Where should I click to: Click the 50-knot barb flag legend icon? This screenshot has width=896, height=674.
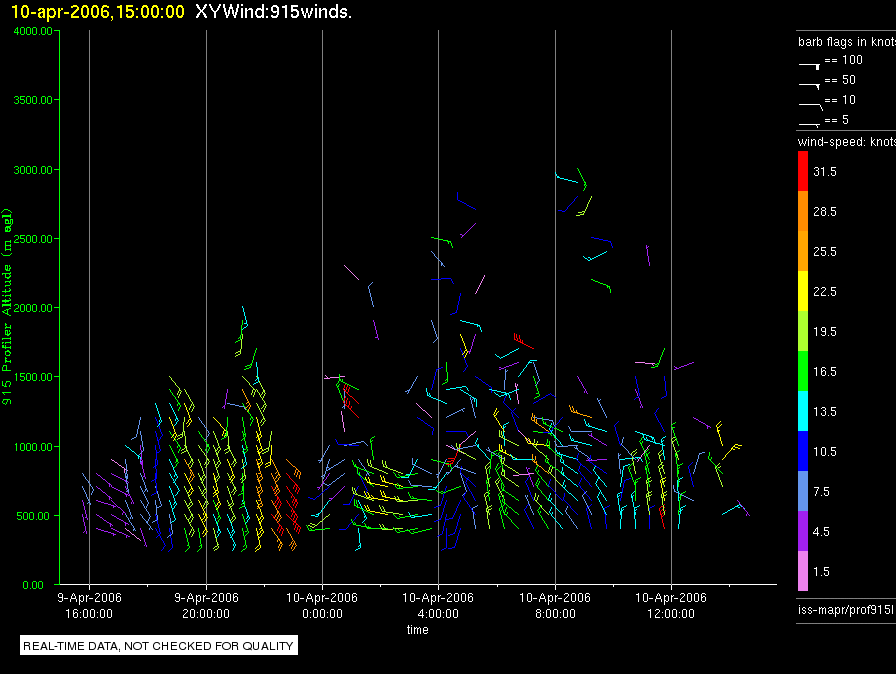[x=809, y=86]
